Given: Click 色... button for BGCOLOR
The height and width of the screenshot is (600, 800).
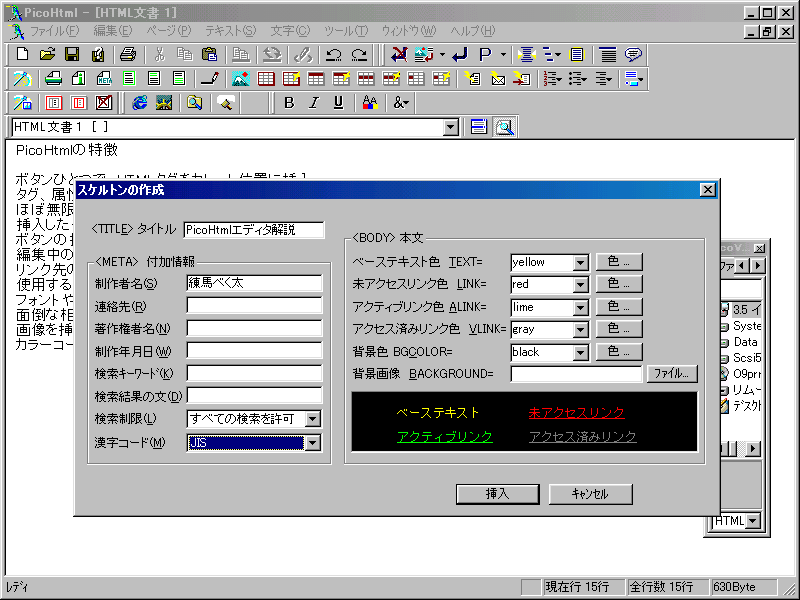Looking at the screenshot, I should (619, 351).
